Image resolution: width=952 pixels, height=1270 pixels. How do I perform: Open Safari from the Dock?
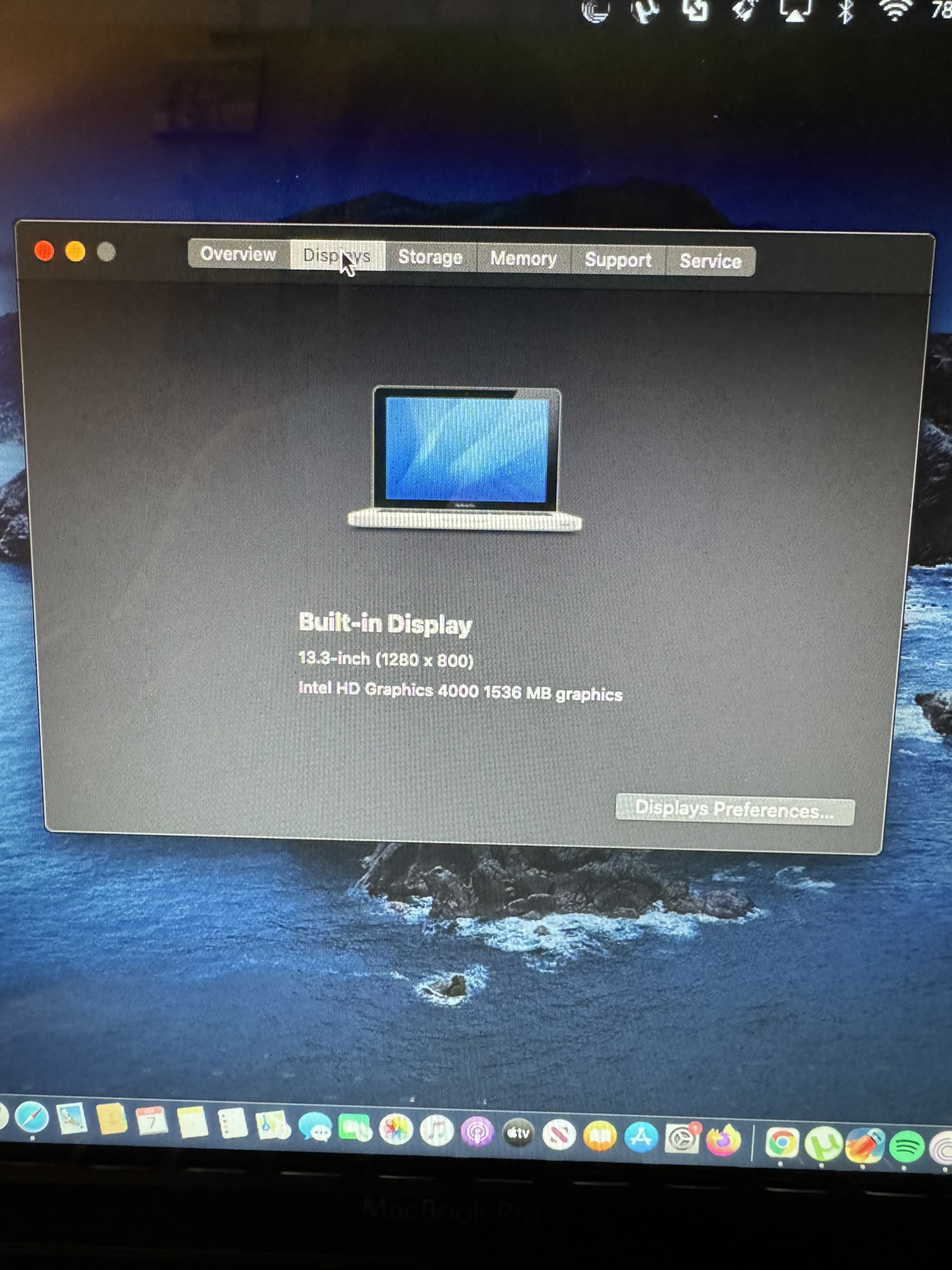point(32,1118)
